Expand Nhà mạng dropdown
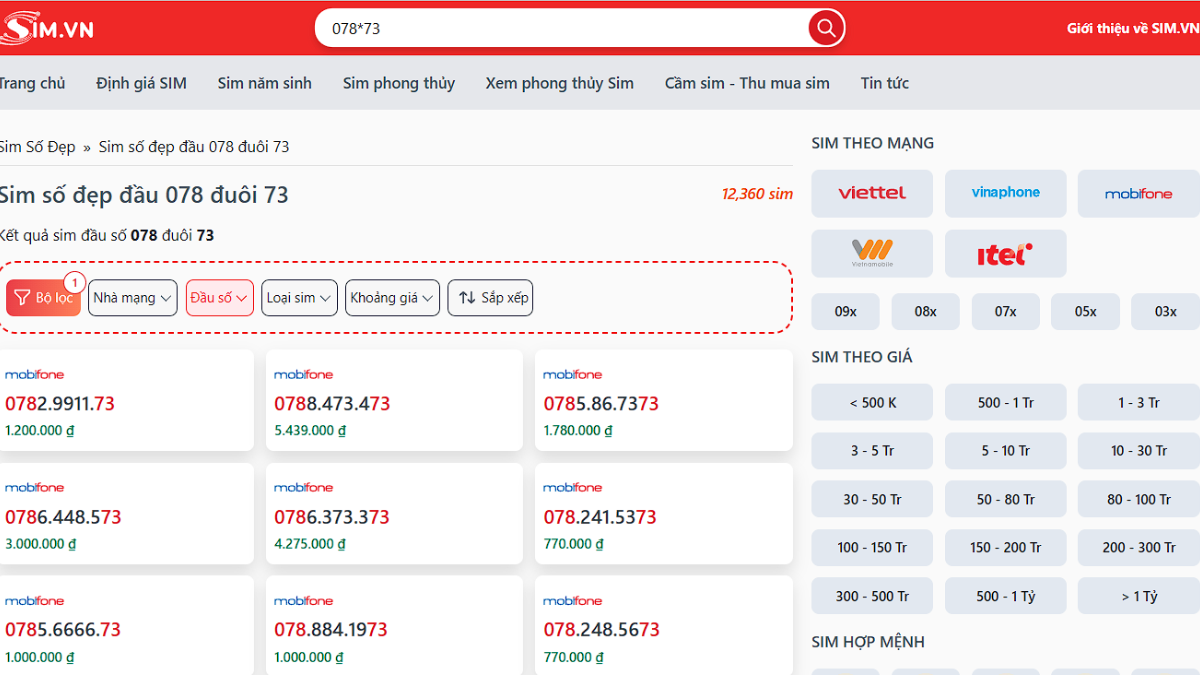1200x675 pixels. coord(133,297)
